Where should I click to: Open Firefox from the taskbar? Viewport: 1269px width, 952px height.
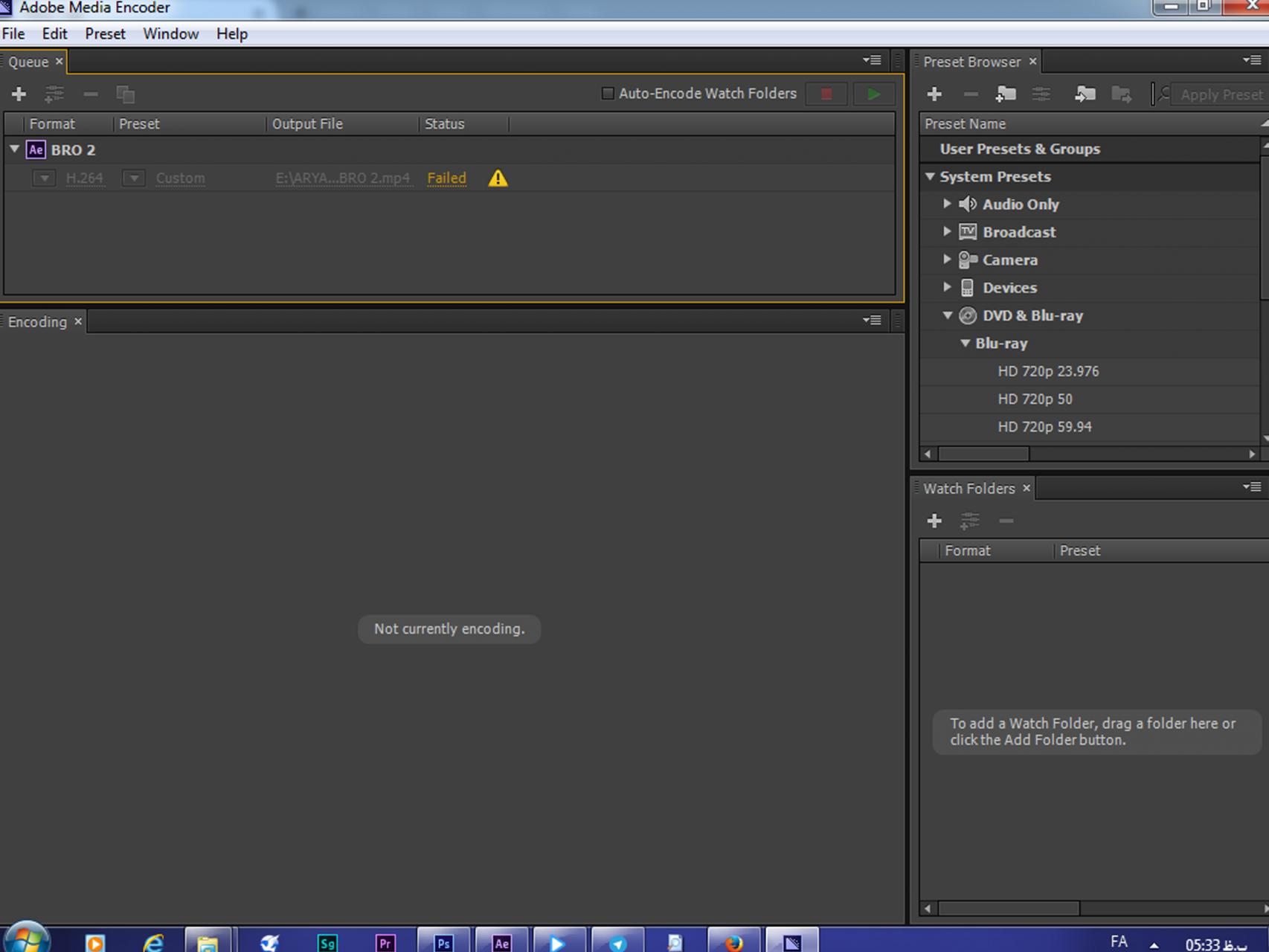pos(733,942)
